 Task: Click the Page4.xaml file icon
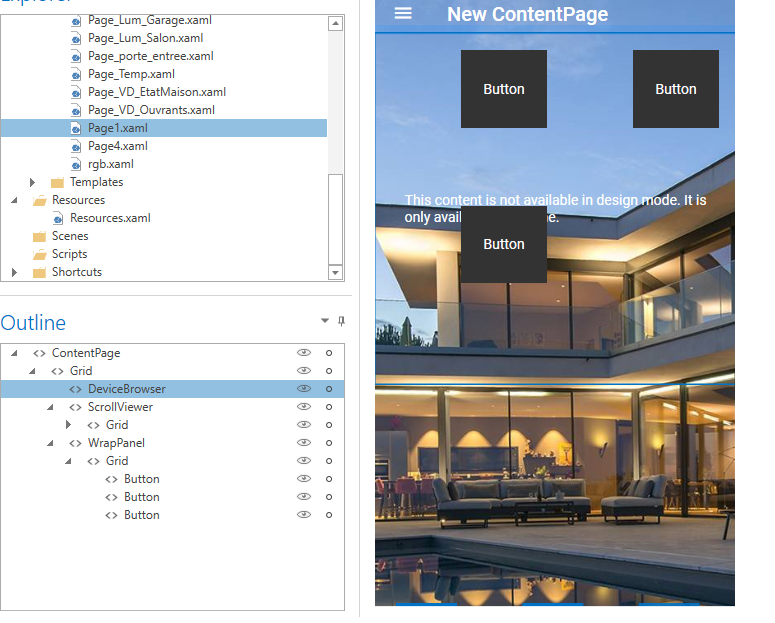click(x=76, y=146)
